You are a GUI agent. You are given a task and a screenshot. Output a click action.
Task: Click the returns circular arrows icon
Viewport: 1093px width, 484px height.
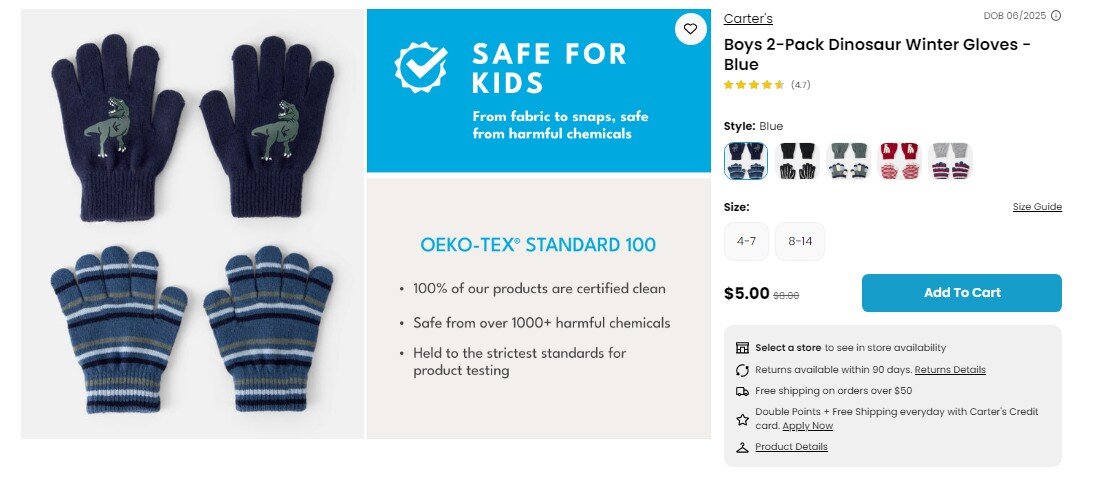742,370
